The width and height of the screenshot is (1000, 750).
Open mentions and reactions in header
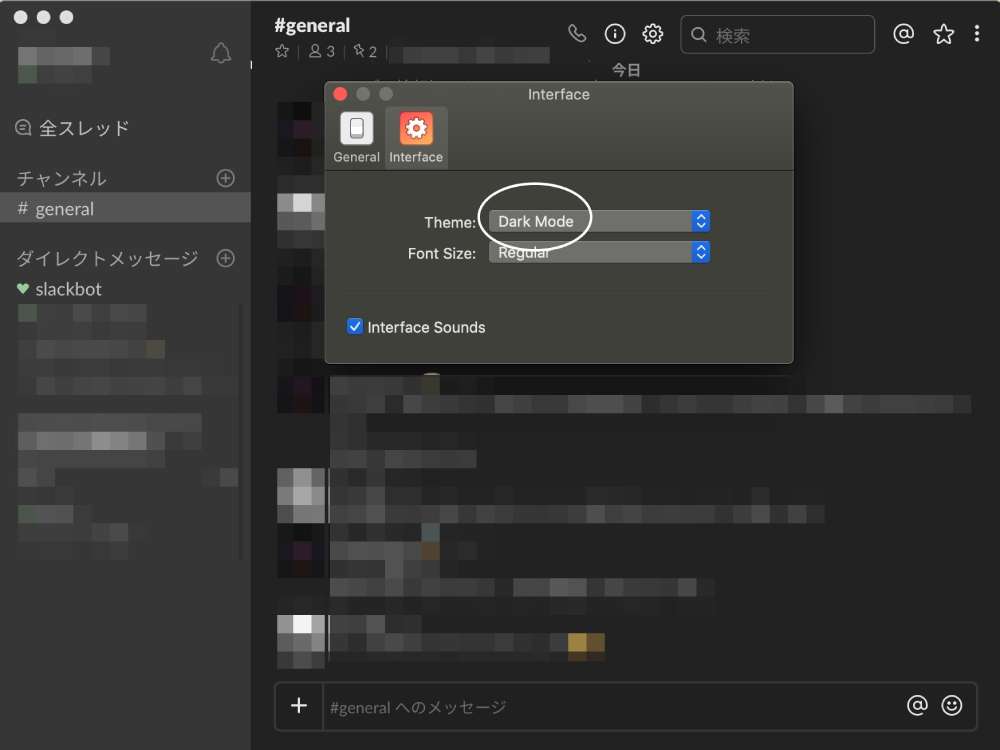[x=904, y=34]
